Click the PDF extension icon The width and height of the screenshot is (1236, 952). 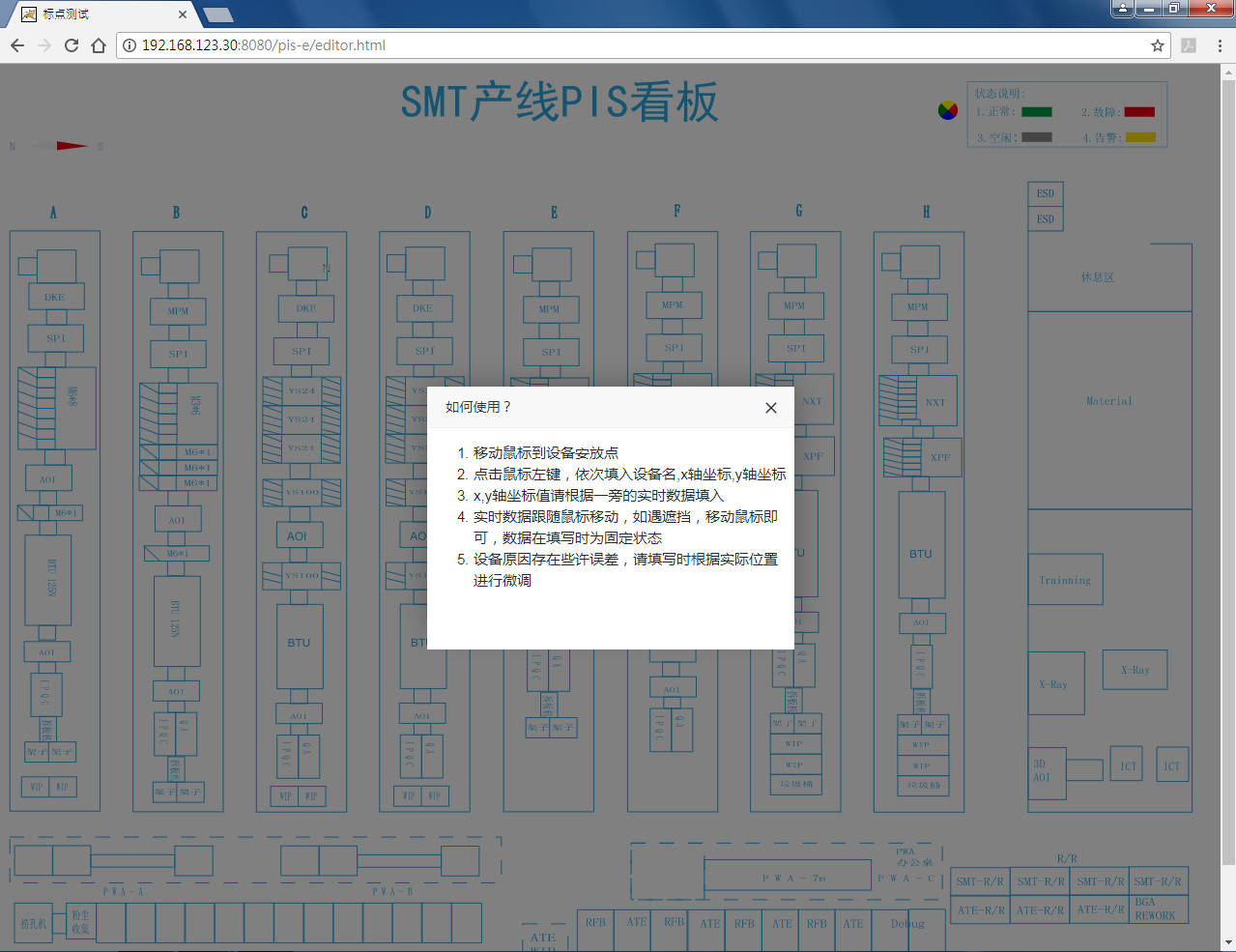click(x=1189, y=45)
